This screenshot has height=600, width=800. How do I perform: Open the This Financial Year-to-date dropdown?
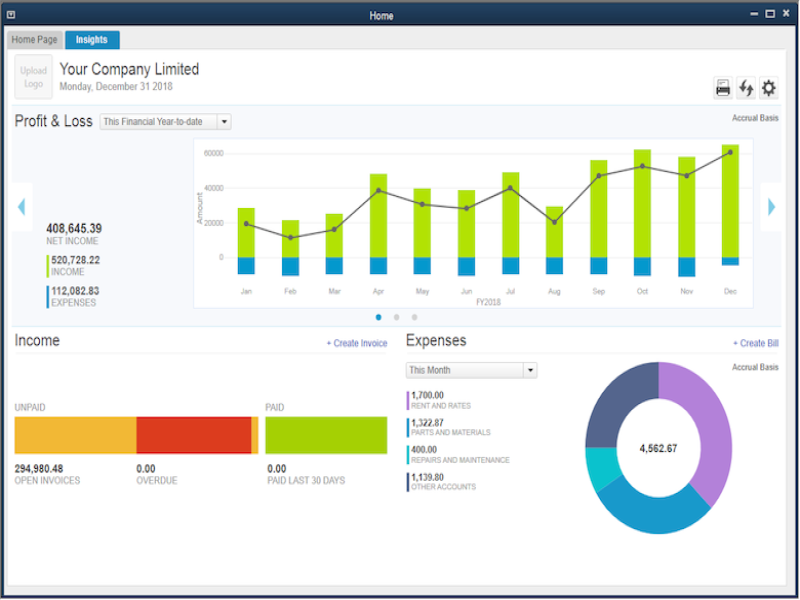(165, 120)
